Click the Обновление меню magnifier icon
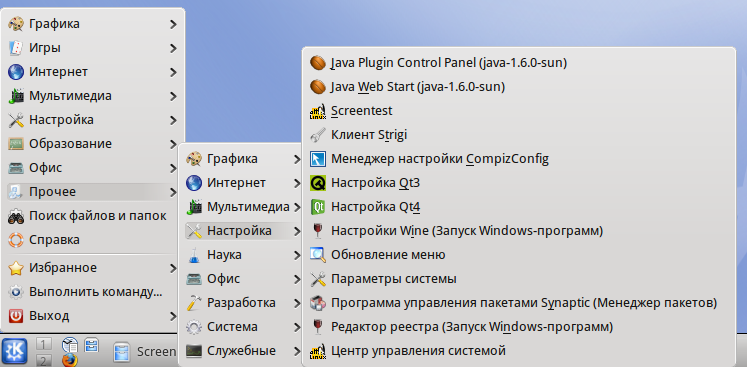 pos(317,255)
